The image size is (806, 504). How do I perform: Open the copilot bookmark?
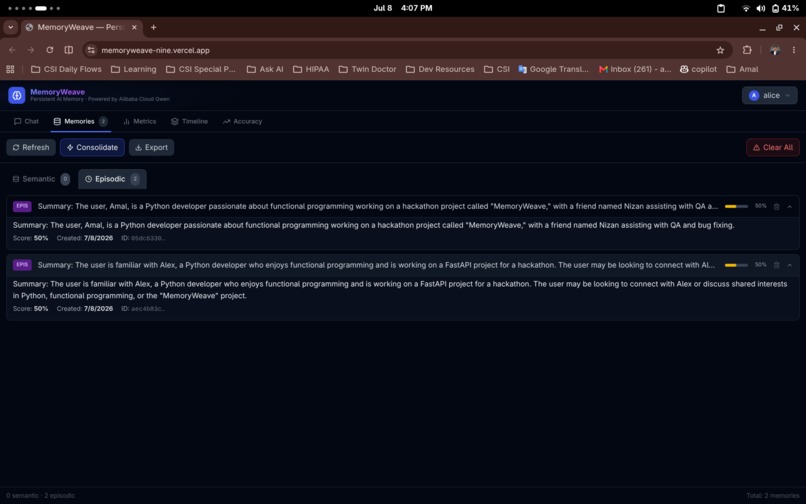pos(698,69)
